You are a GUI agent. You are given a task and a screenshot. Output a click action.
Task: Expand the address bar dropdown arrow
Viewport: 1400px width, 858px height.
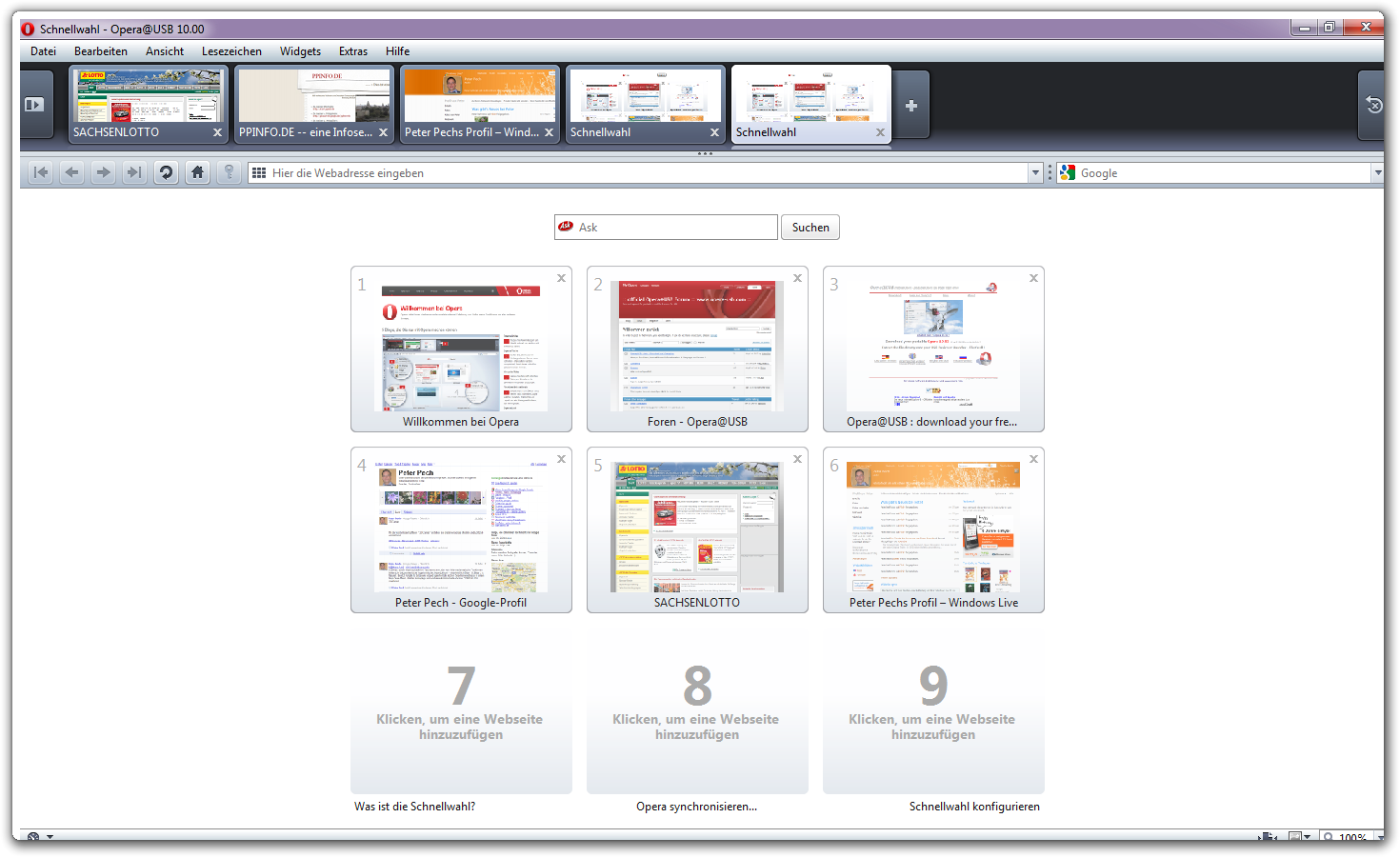coord(1035,173)
